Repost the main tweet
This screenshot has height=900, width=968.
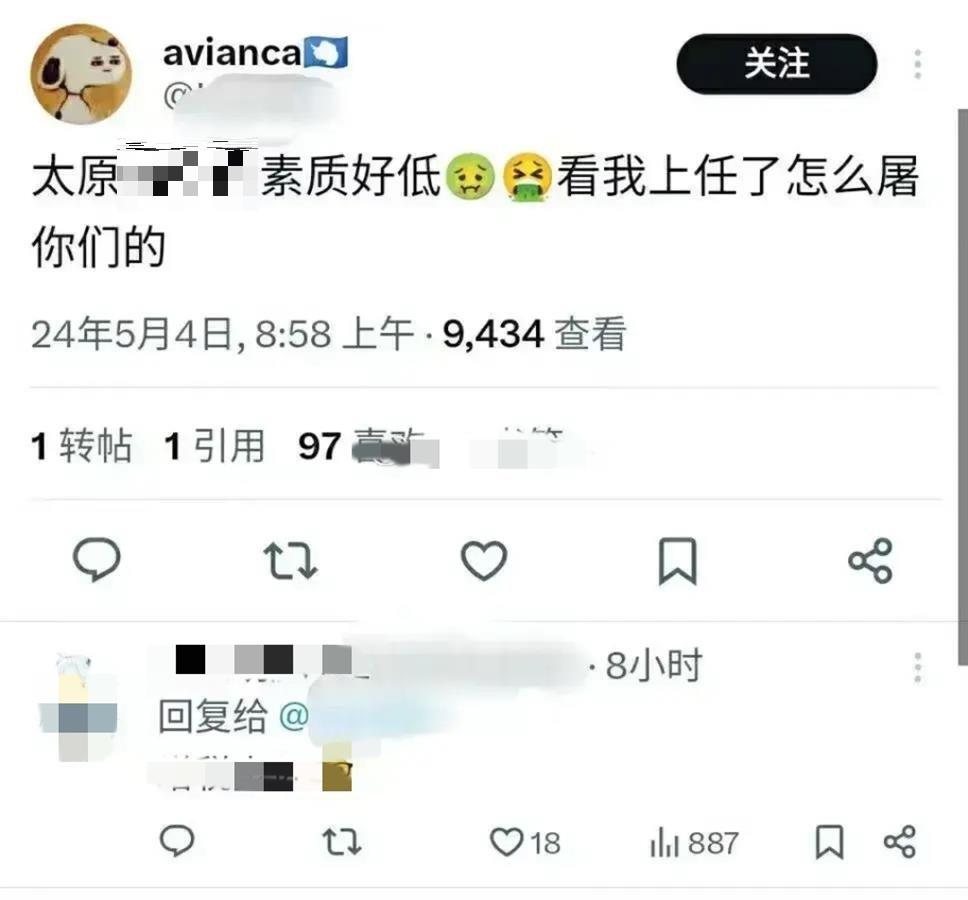[290, 560]
